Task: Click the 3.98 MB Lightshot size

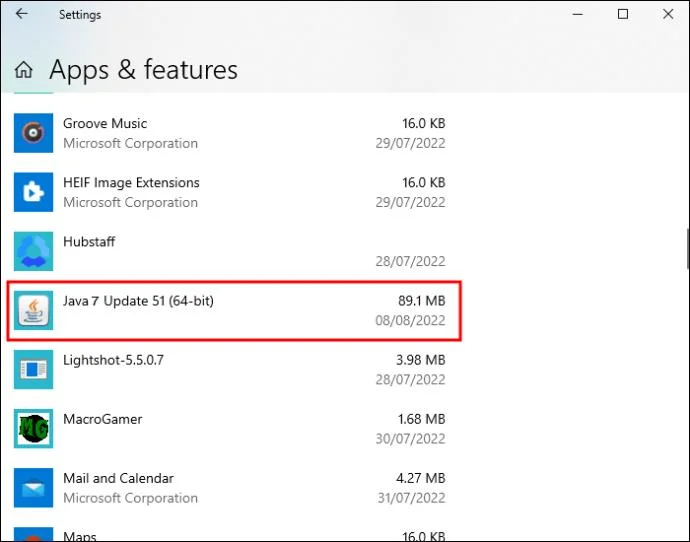Action: (421, 360)
